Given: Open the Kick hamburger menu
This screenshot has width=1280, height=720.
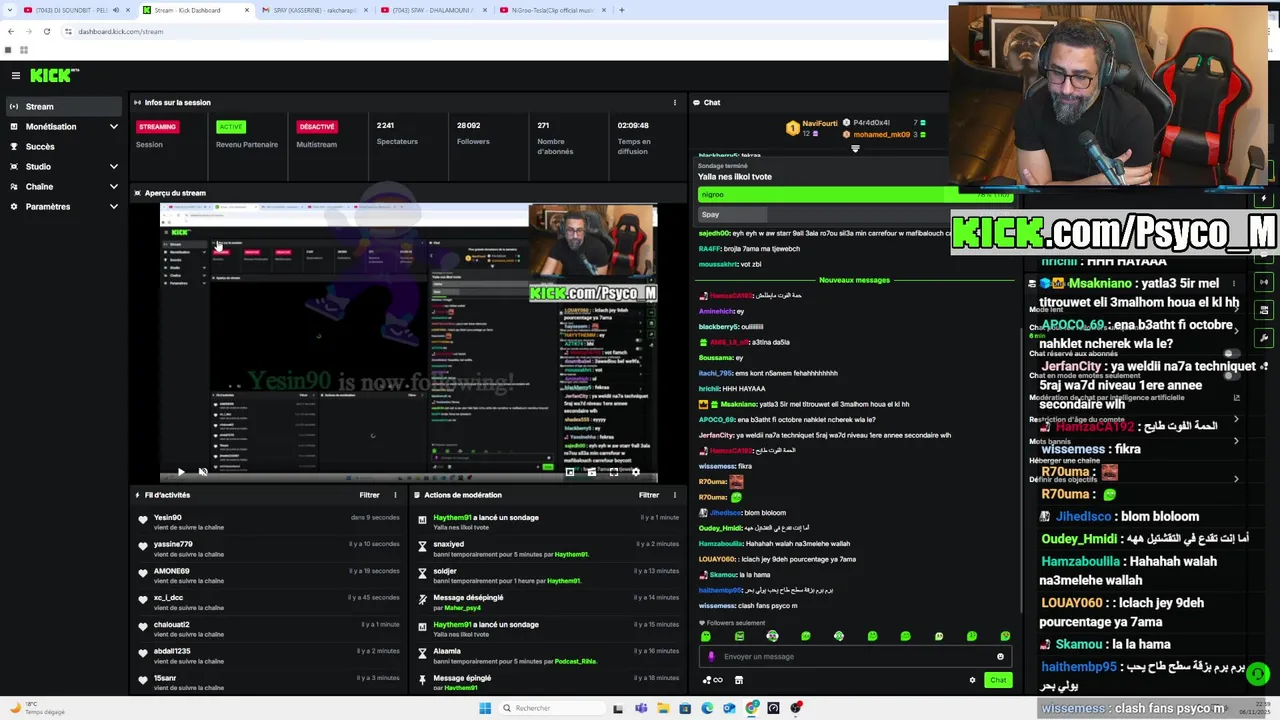Looking at the screenshot, I should [x=15, y=75].
